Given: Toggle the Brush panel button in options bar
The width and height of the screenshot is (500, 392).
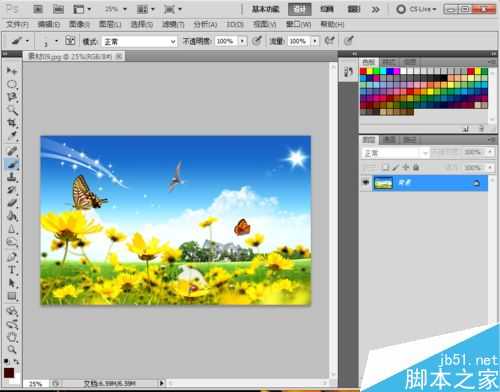Looking at the screenshot, I should (70, 41).
